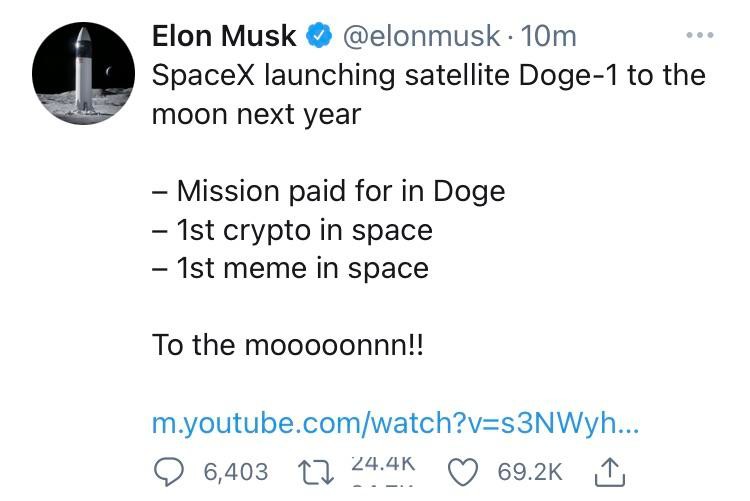Like the tweet with the heart icon
Viewport: 750px width, 501px height.
(463, 472)
